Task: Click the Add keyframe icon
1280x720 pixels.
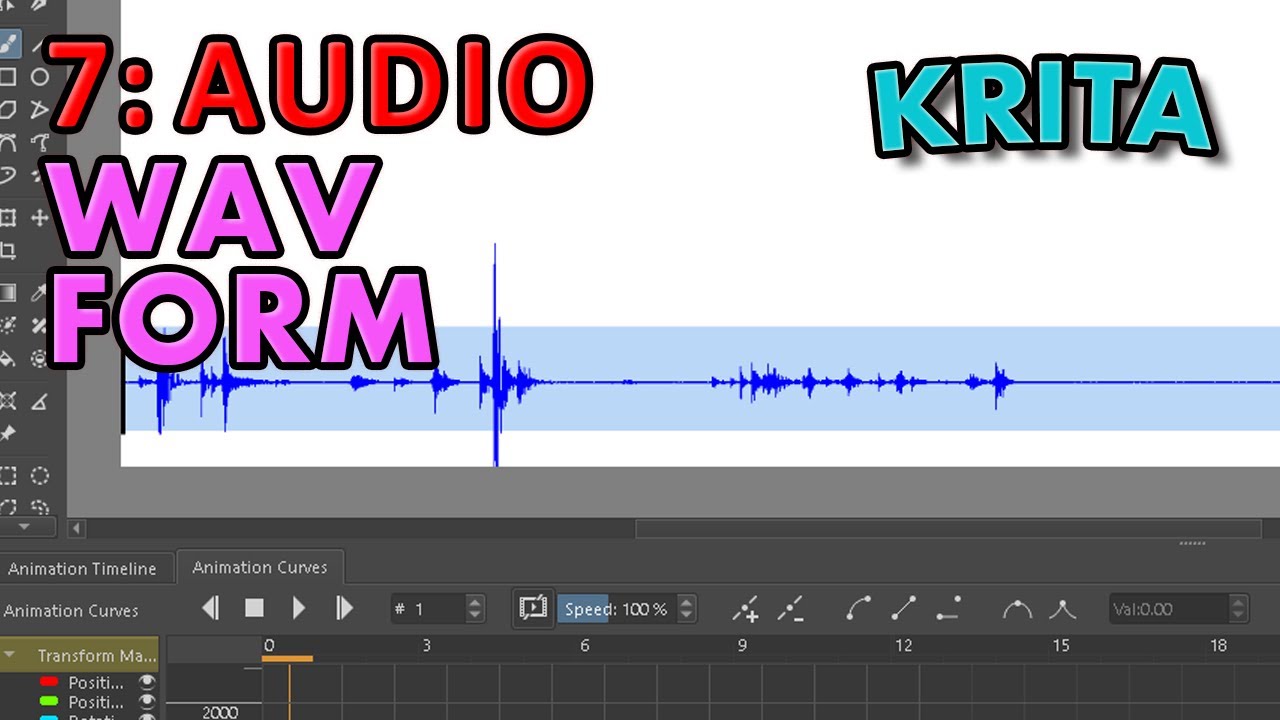Action: click(x=746, y=608)
